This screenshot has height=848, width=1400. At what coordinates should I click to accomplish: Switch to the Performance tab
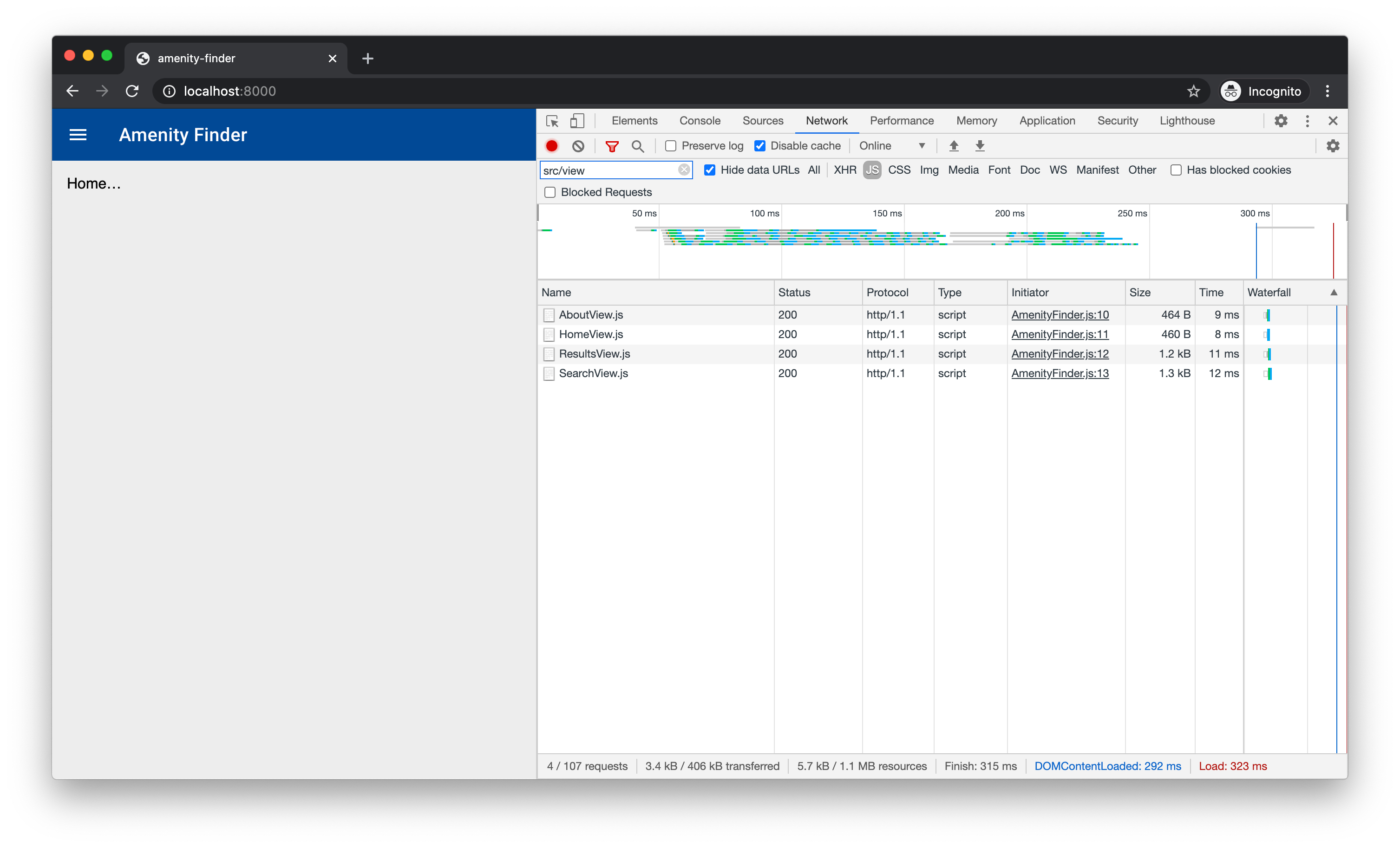pos(901,120)
